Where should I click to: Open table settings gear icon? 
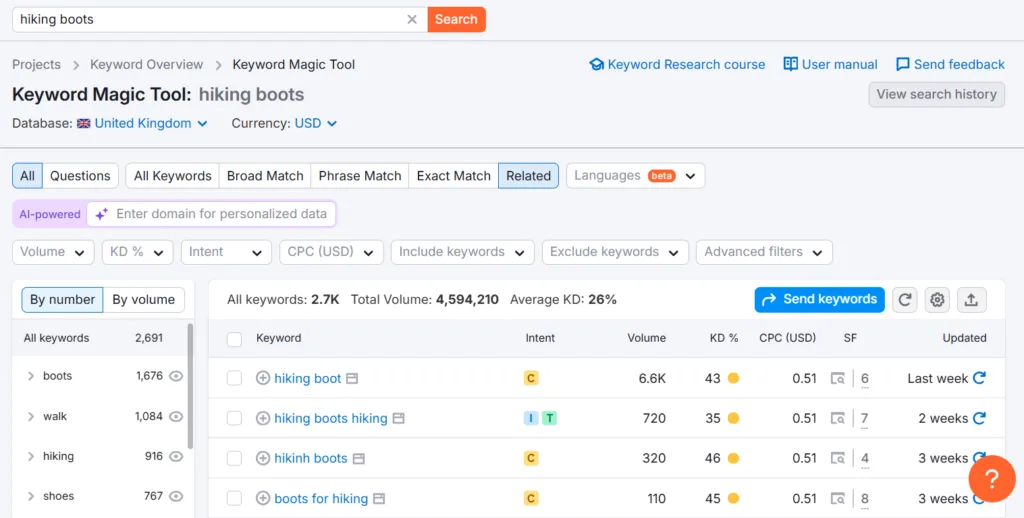click(x=937, y=300)
